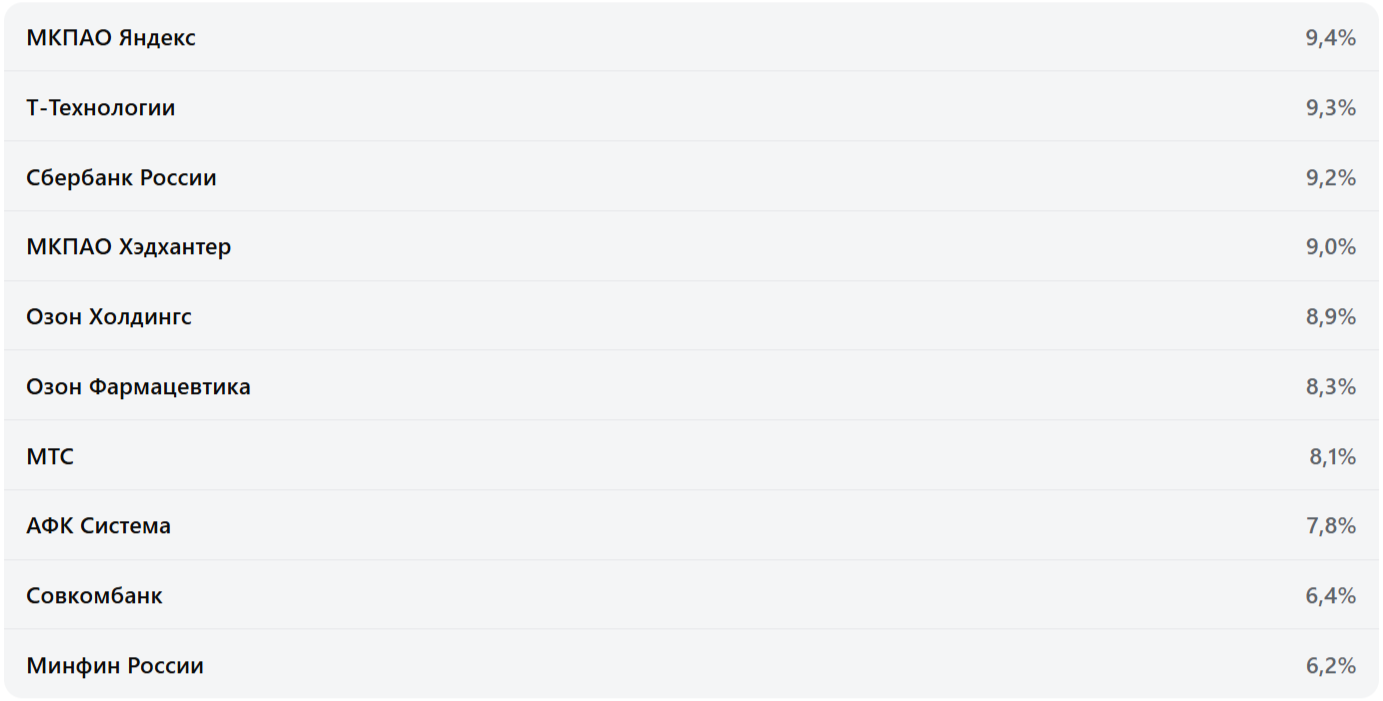
Task: Click the 7,8% share of АФК Система
Action: coord(1330,526)
